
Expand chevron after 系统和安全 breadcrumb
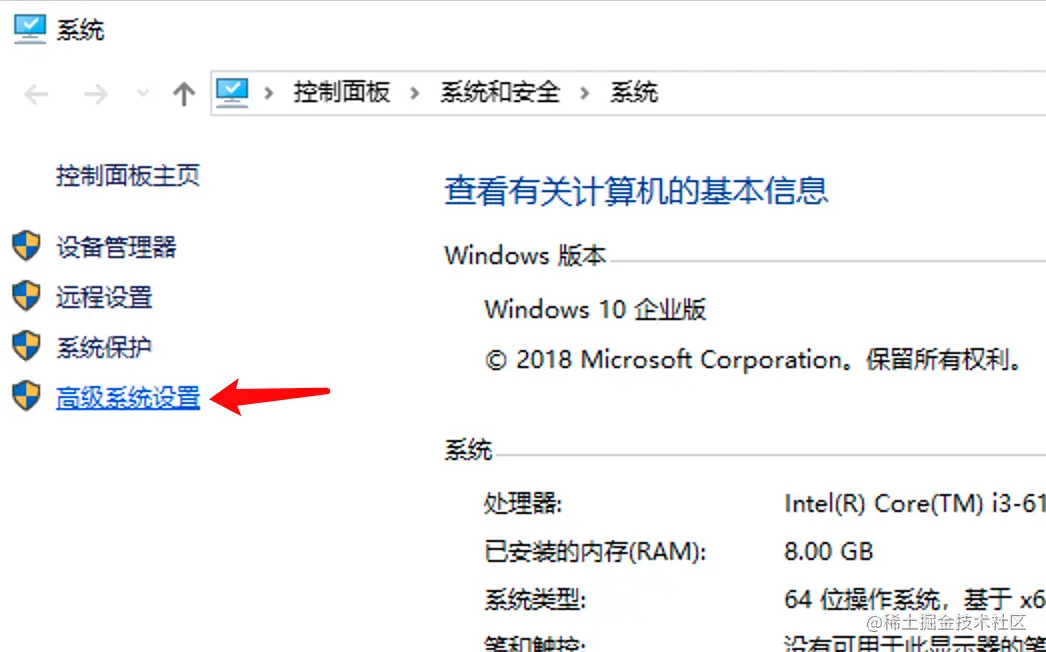(585, 93)
